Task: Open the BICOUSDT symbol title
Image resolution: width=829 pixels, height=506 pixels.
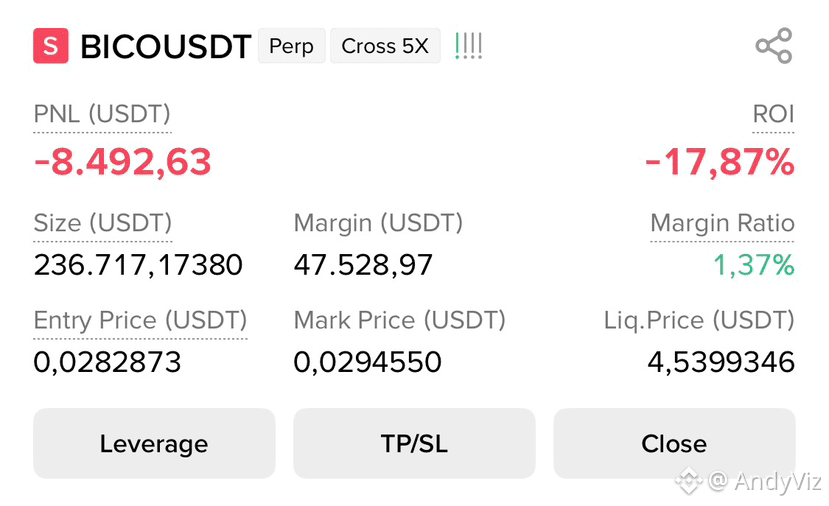Action: pyautogui.click(x=165, y=47)
